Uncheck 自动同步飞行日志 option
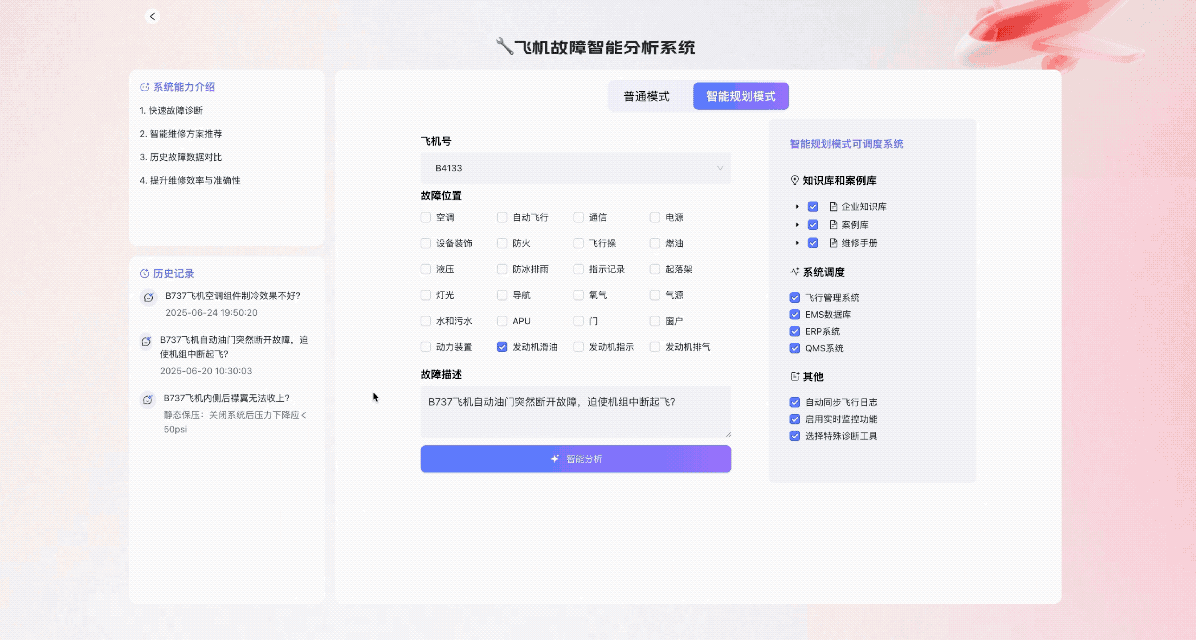This screenshot has height=640, width=1196. tap(795, 402)
